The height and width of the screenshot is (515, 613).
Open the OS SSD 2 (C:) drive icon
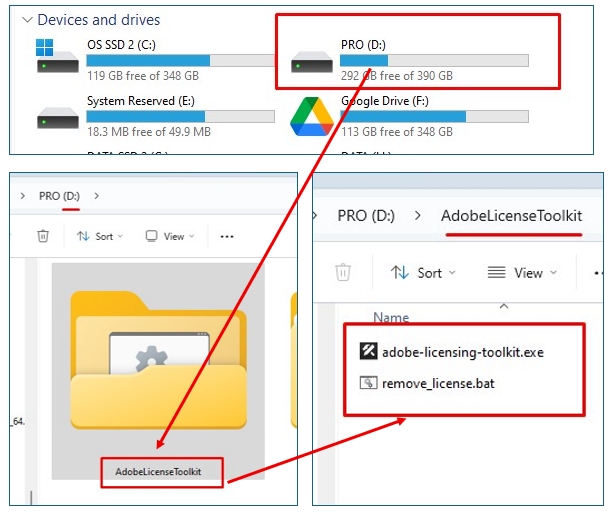tap(57, 56)
